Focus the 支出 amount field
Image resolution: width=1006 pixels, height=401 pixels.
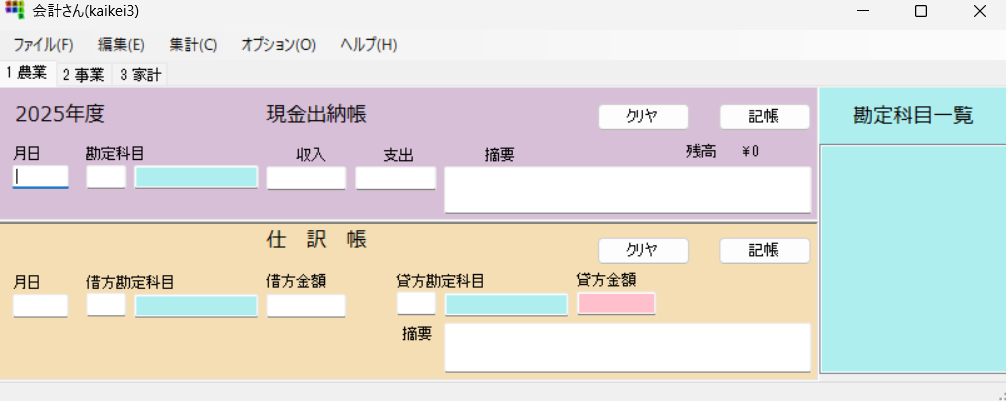pos(396,178)
